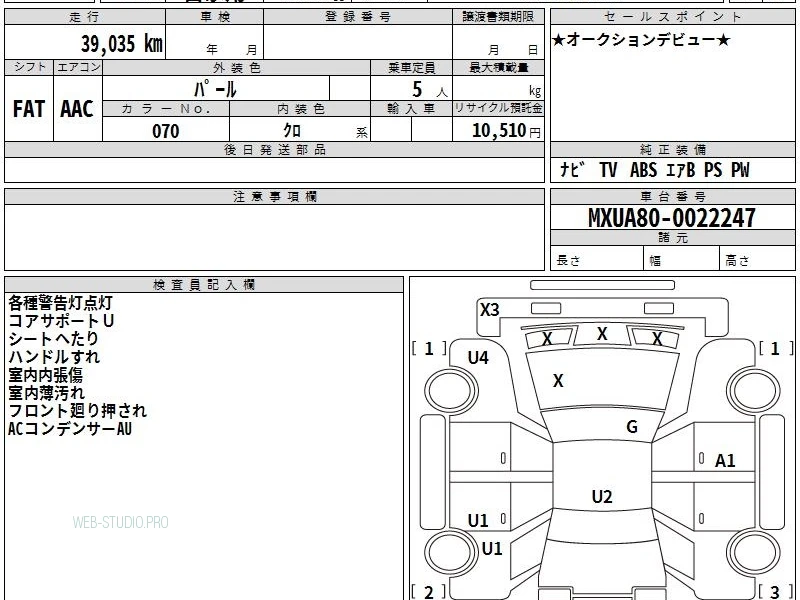Click the 乗車定員 header cell
Viewport: 800px width, 600px height.
point(412,67)
